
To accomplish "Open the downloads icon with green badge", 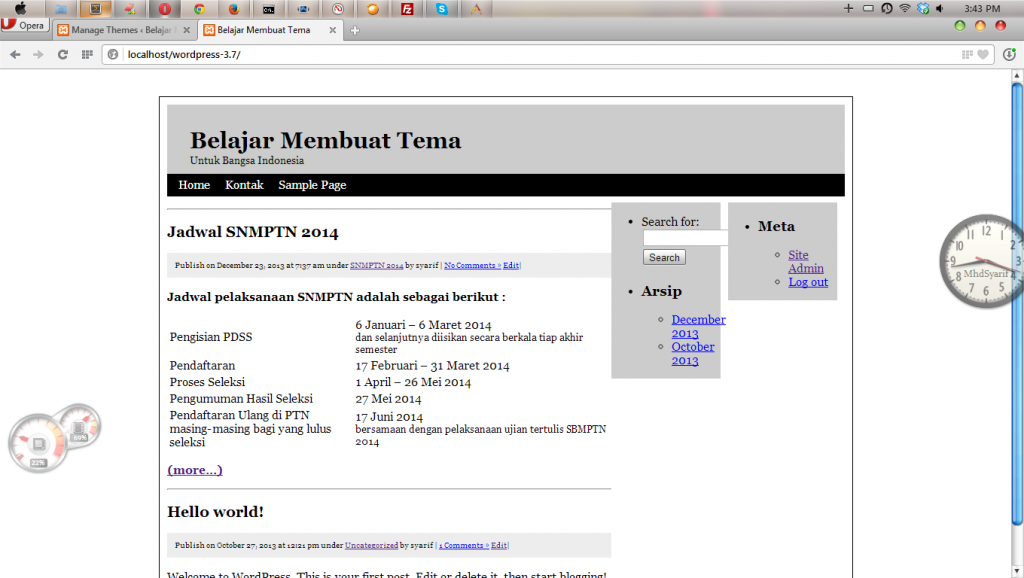I will pos(1008,54).
